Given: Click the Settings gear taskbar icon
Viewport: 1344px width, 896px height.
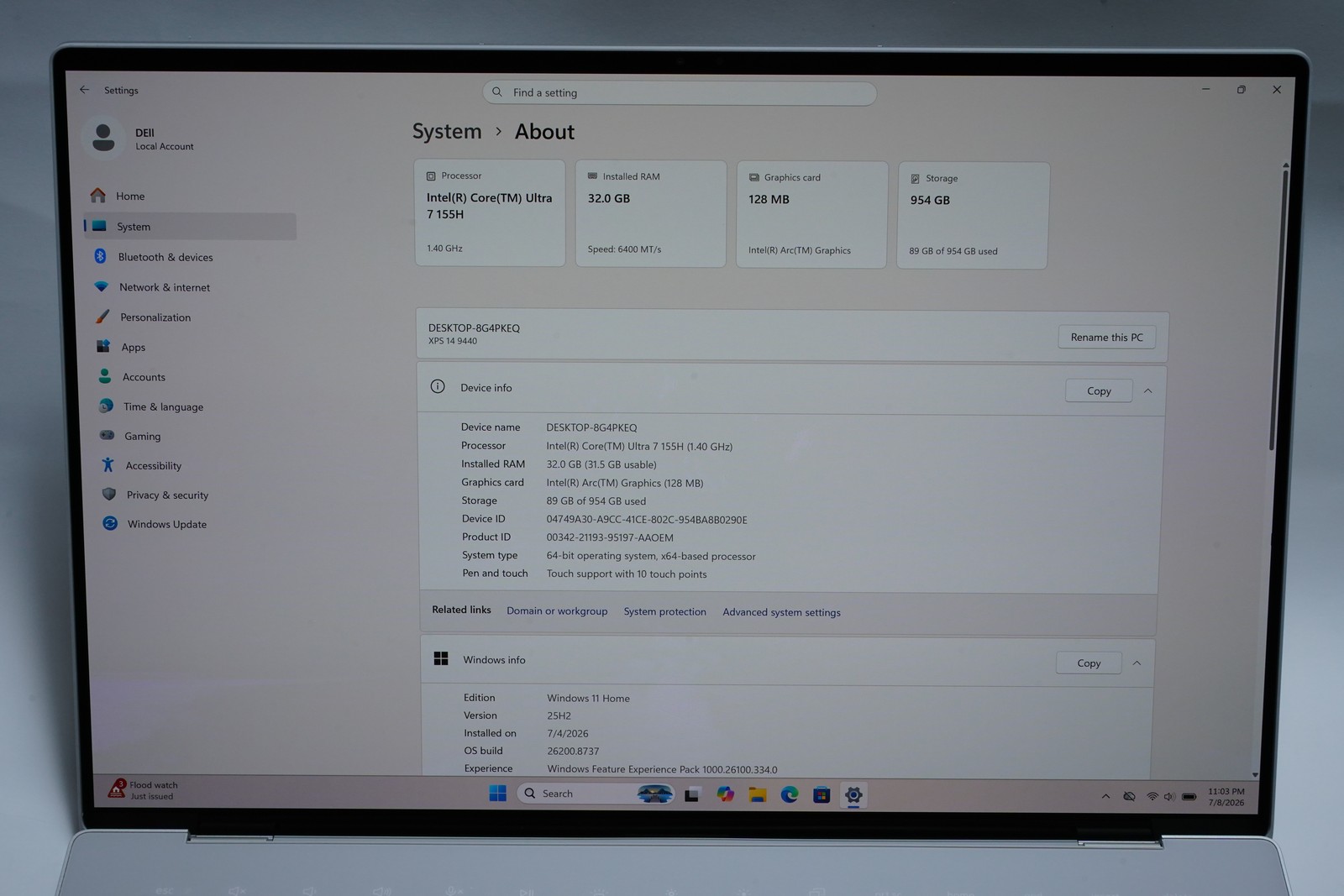Looking at the screenshot, I should click(x=853, y=794).
